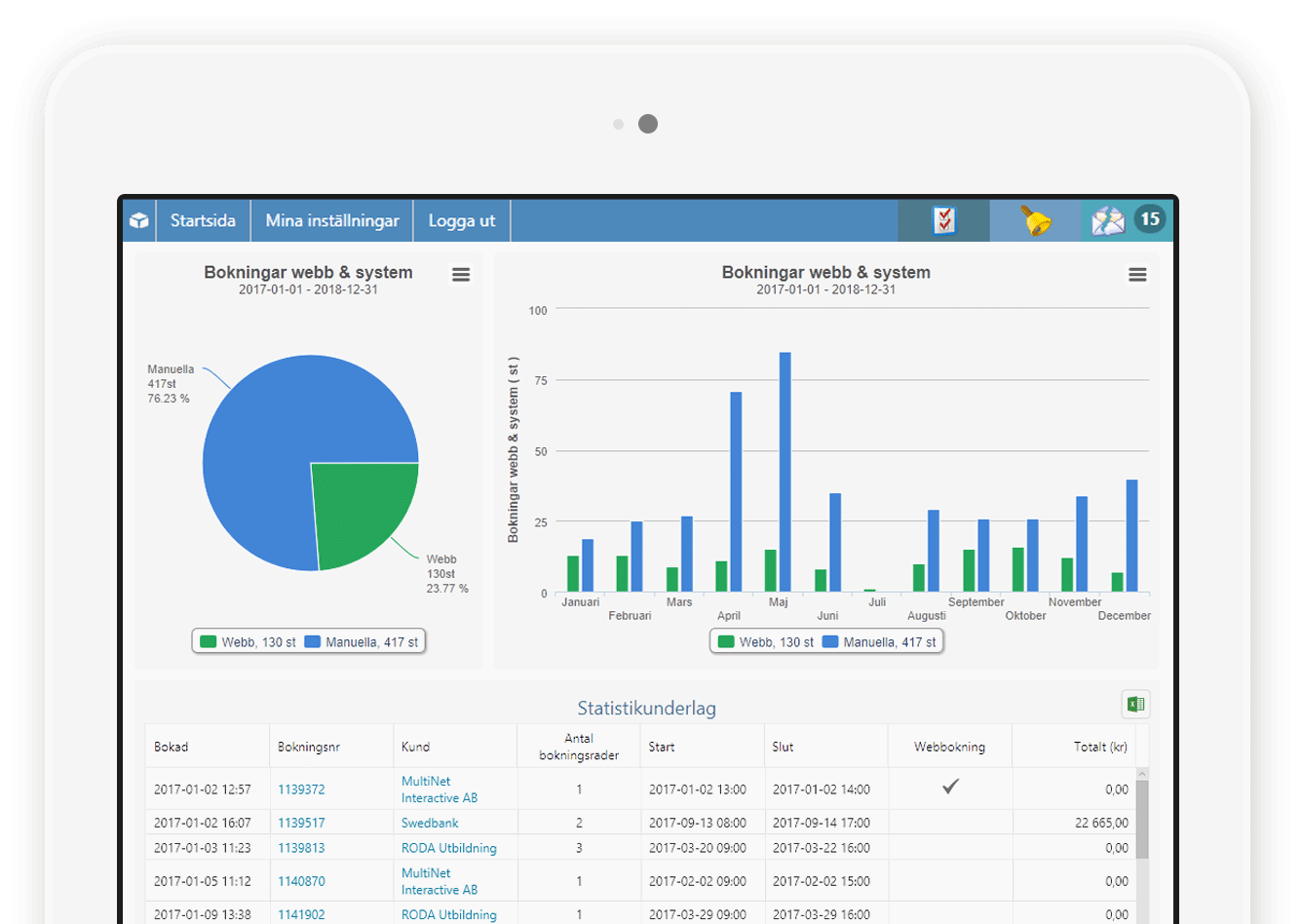
Task: Open the mail envelope messages icon
Action: pyautogui.click(x=1107, y=221)
